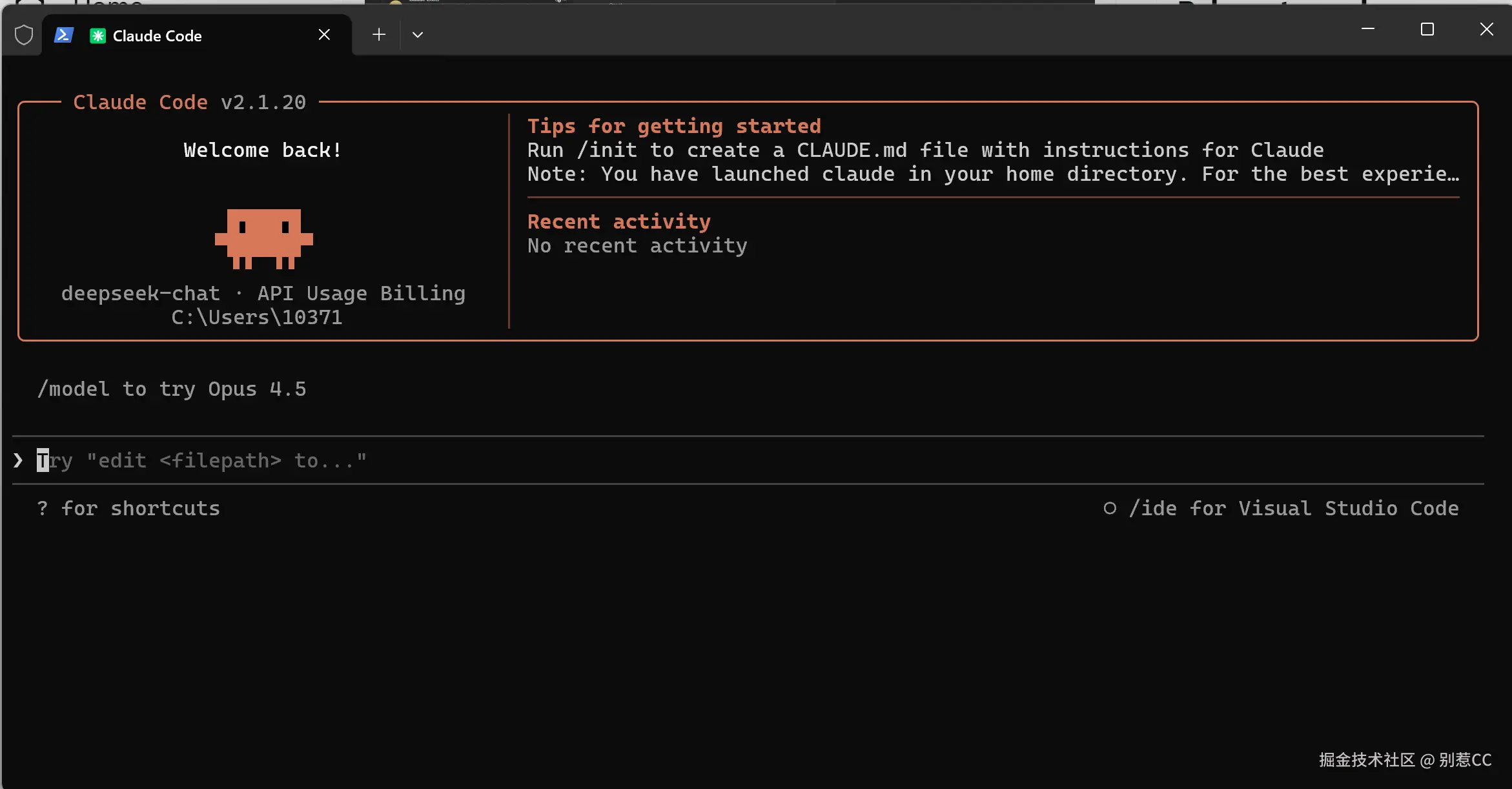Click the circle icon beside the /ide hint

(1110, 508)
